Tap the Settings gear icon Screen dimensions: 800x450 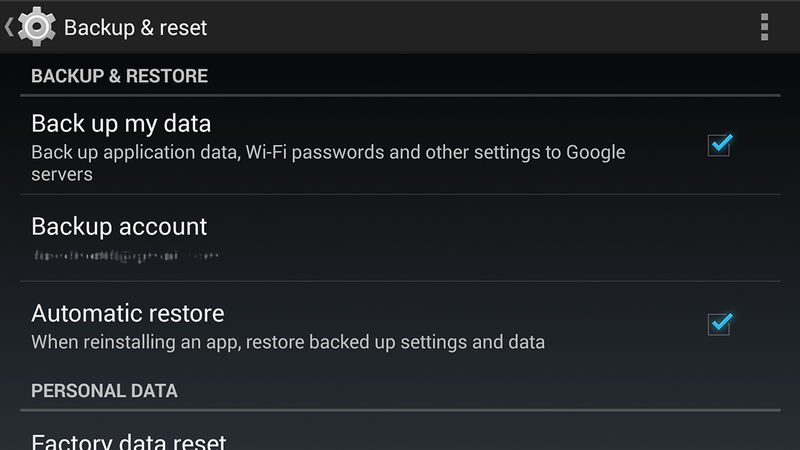(x=36, y=27)
